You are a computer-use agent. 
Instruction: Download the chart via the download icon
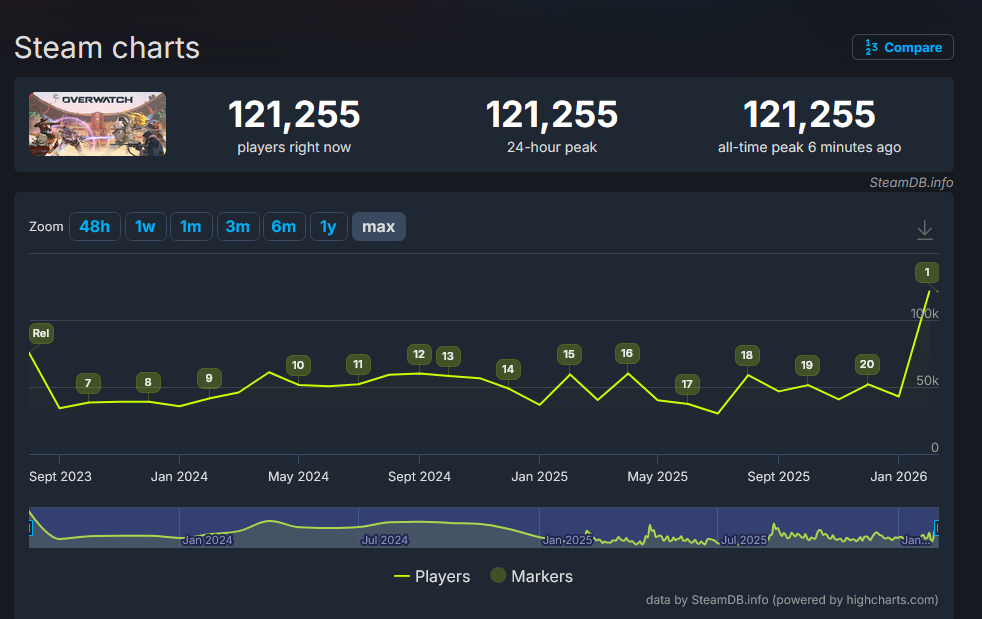pyautogui.click(x=924, y=230)
